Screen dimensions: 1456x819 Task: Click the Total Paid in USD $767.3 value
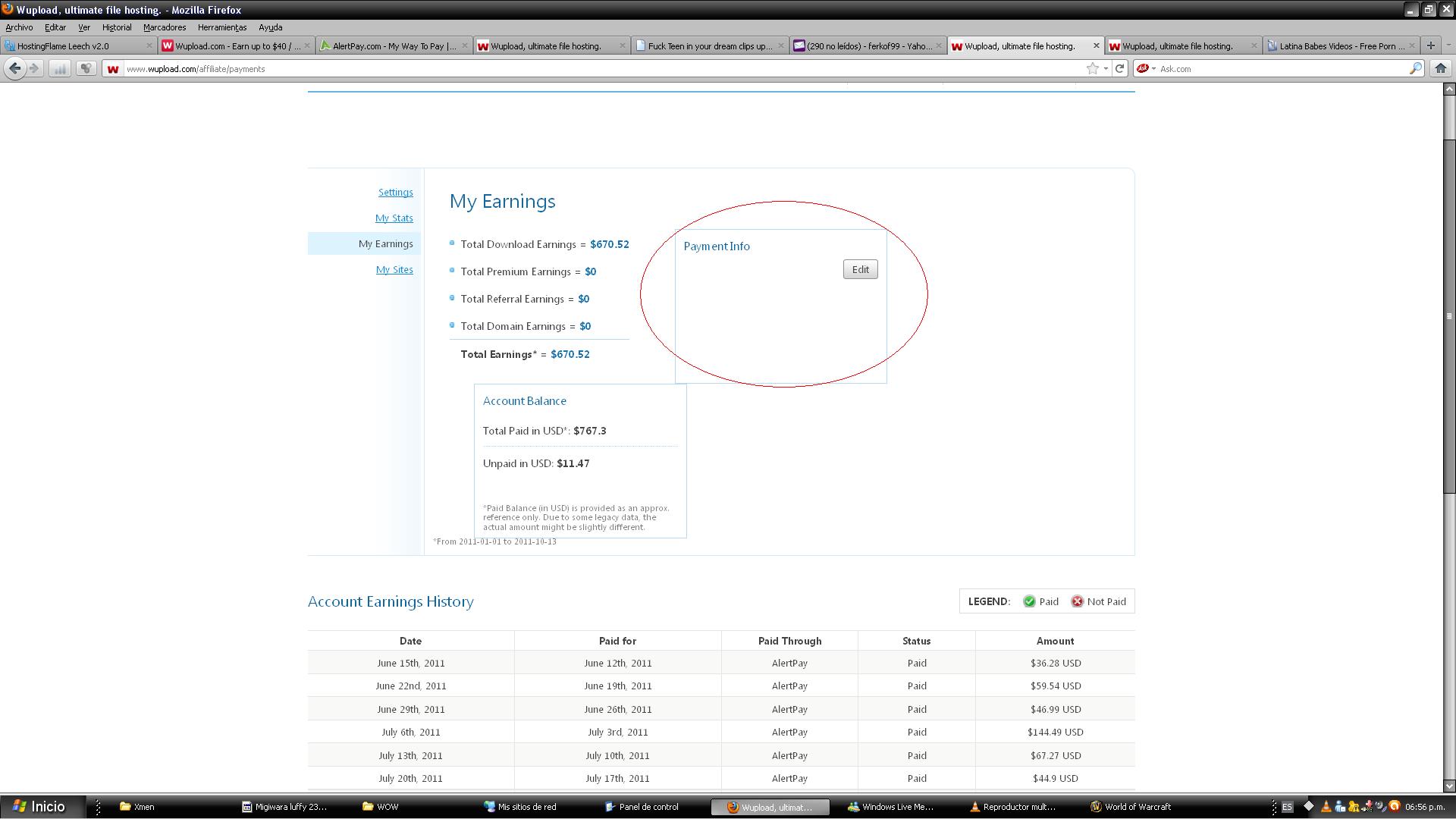click(590, 431)
